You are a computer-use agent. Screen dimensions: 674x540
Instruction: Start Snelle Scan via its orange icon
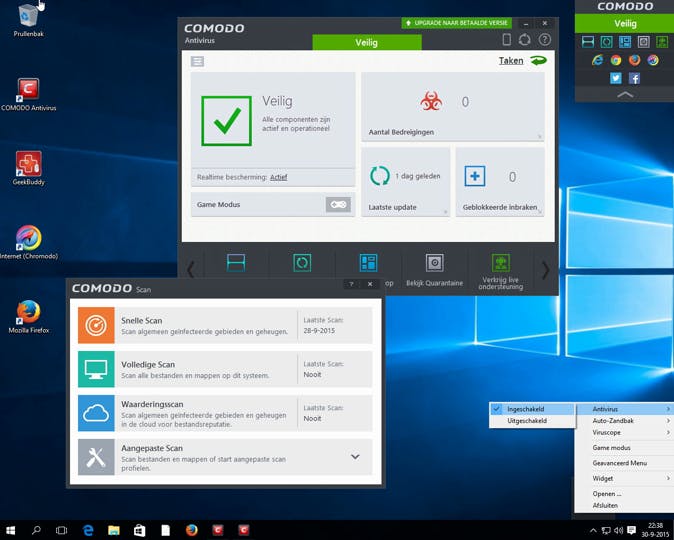click(96, 325)
